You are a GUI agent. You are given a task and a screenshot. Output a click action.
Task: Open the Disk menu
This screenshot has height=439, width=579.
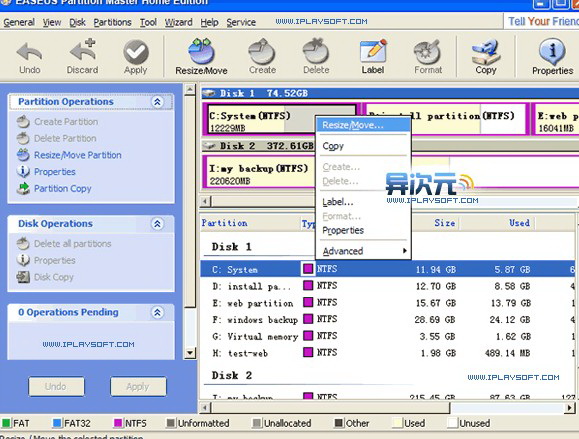coord(77,23)
